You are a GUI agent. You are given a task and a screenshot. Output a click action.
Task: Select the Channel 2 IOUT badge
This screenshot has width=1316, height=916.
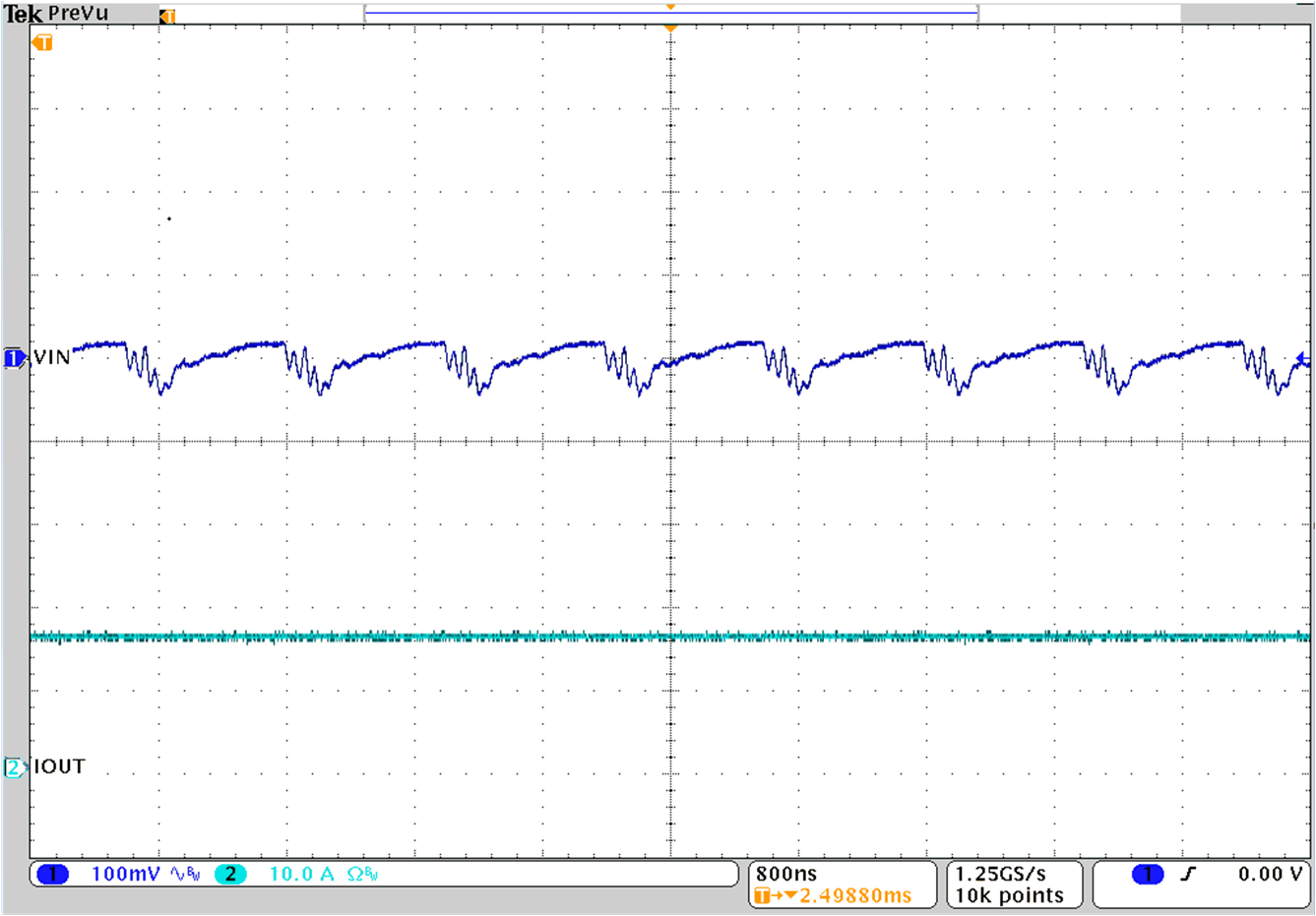(13, 766)
